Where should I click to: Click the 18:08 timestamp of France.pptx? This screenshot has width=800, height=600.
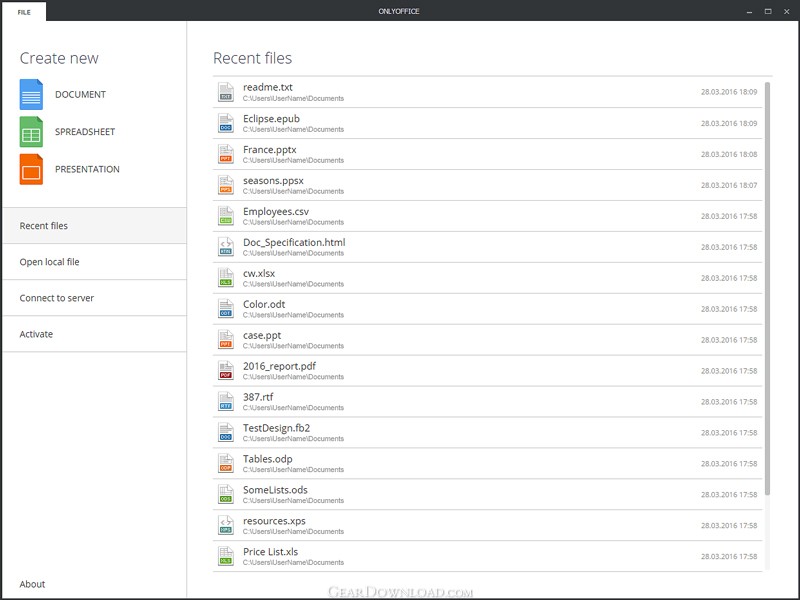coord(729,154)
